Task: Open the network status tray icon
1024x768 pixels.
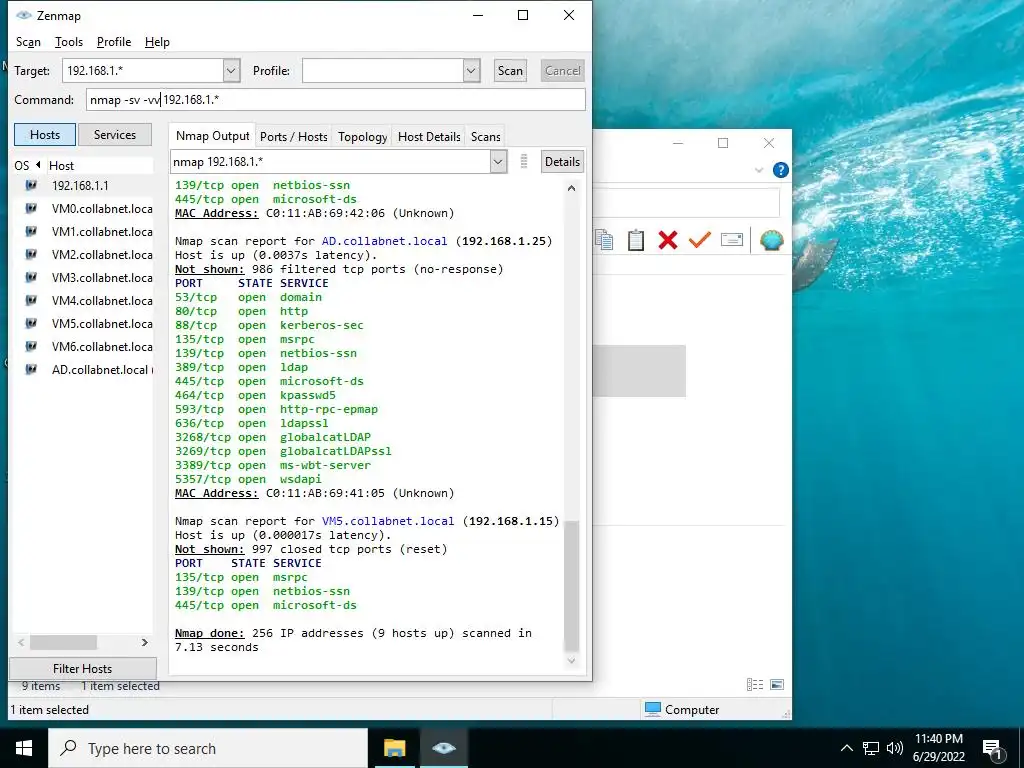Action: pos(871,748)
